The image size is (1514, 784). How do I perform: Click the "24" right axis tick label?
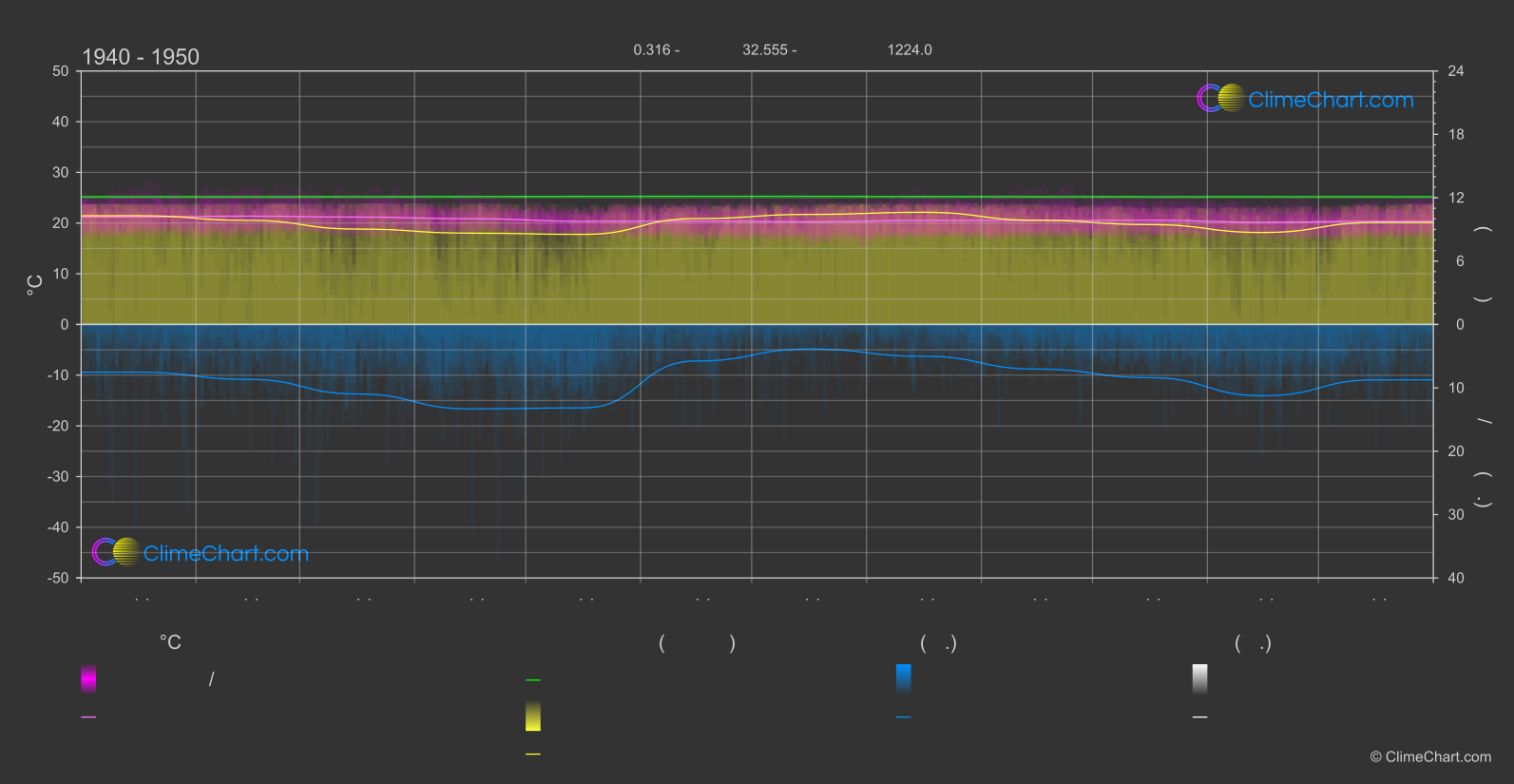point(1456,71)
